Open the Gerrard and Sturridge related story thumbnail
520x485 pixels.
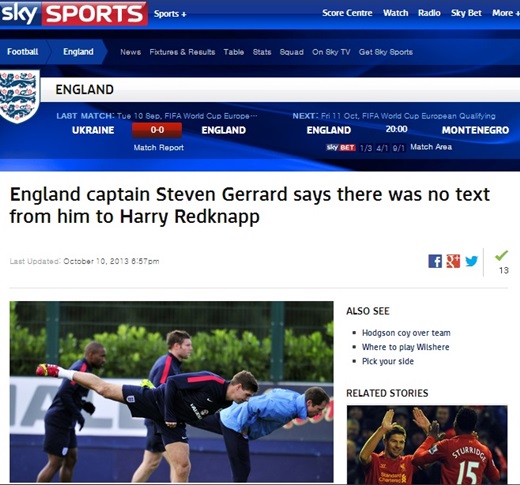(x=427, y=444)
